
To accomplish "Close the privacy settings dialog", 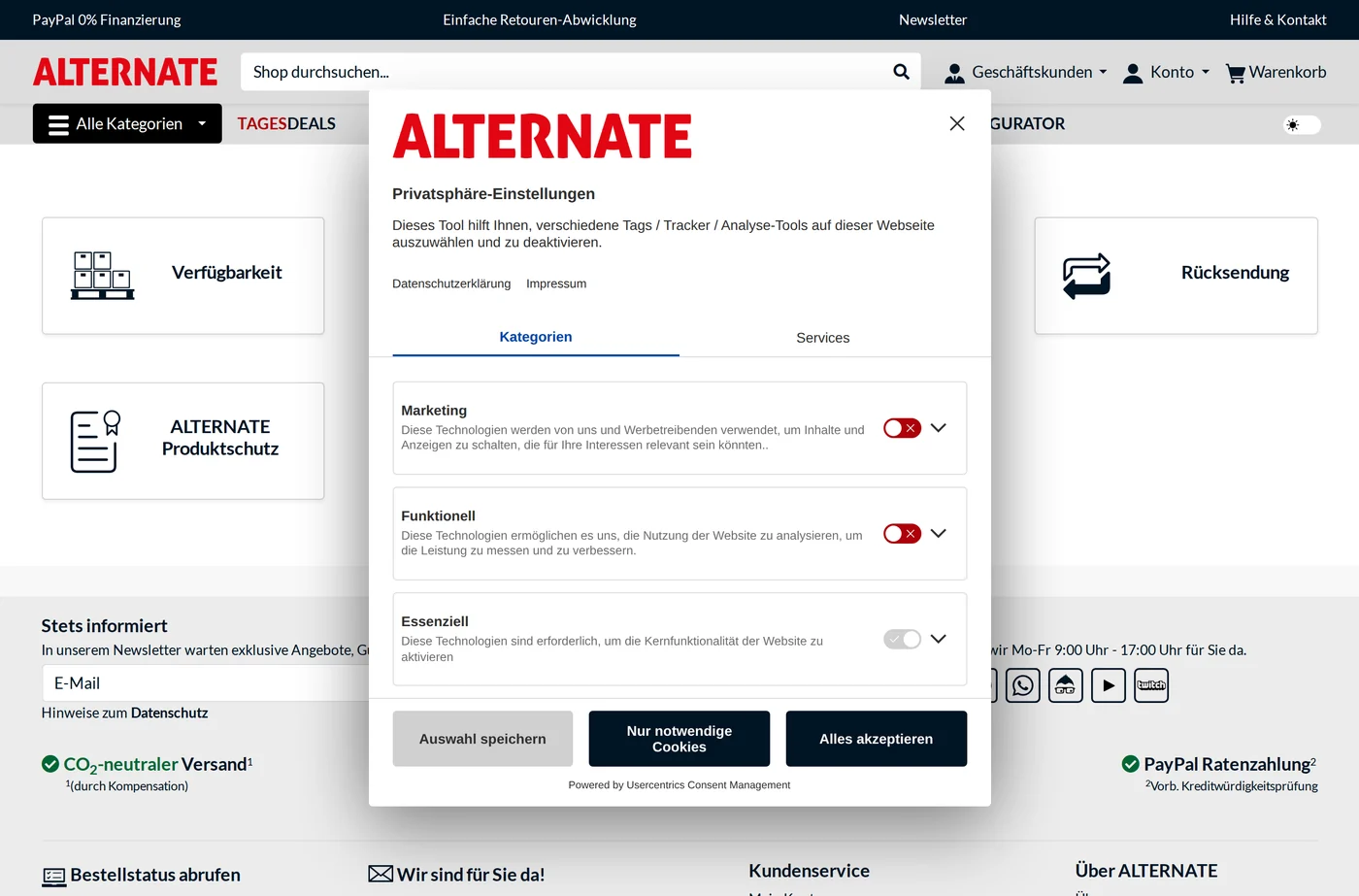I will [x=957, y=123].
